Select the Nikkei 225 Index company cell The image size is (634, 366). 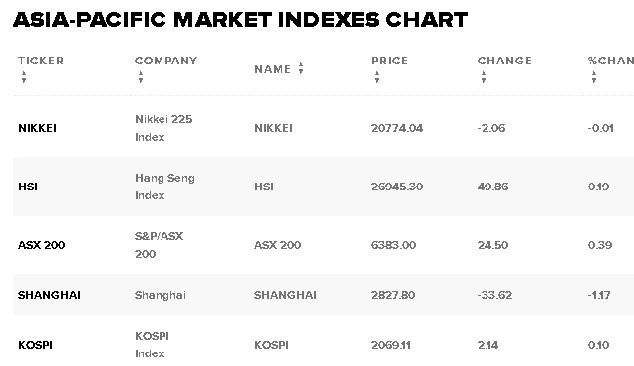[x=164, y=128]
